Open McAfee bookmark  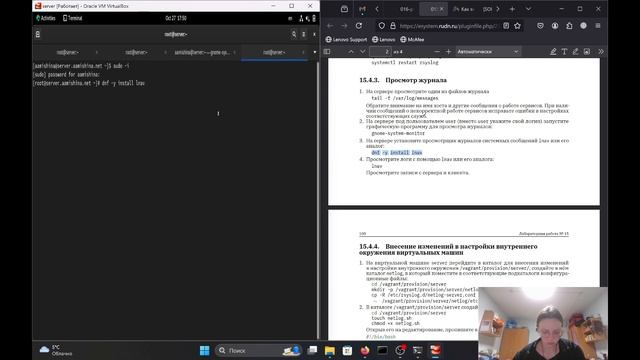(412, 40)
